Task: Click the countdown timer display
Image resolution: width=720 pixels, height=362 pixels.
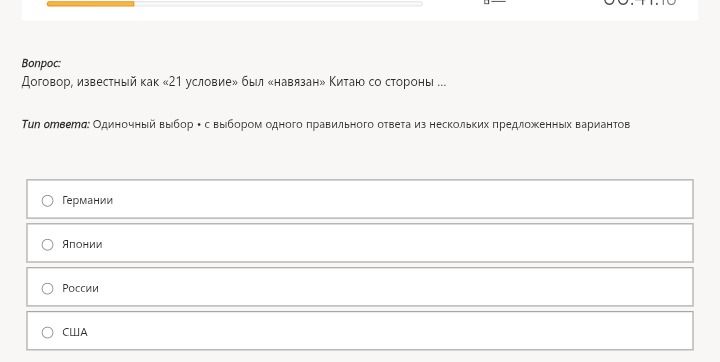Action: (x=640, y=2)
